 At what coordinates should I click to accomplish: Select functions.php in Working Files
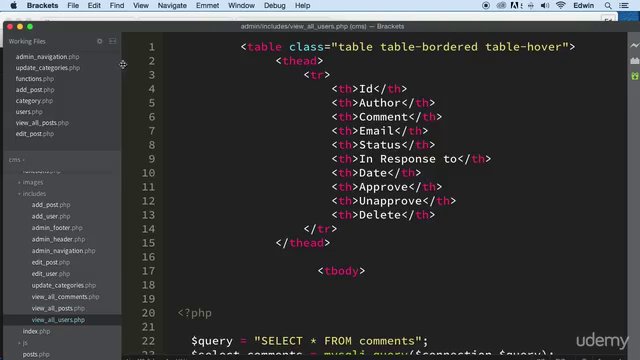(35, 79)
